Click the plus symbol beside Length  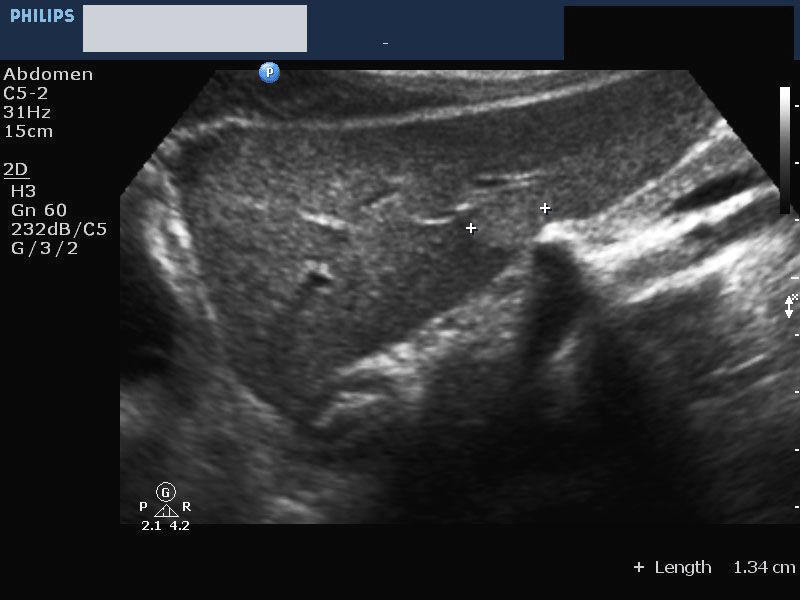[x=639, y=567]
